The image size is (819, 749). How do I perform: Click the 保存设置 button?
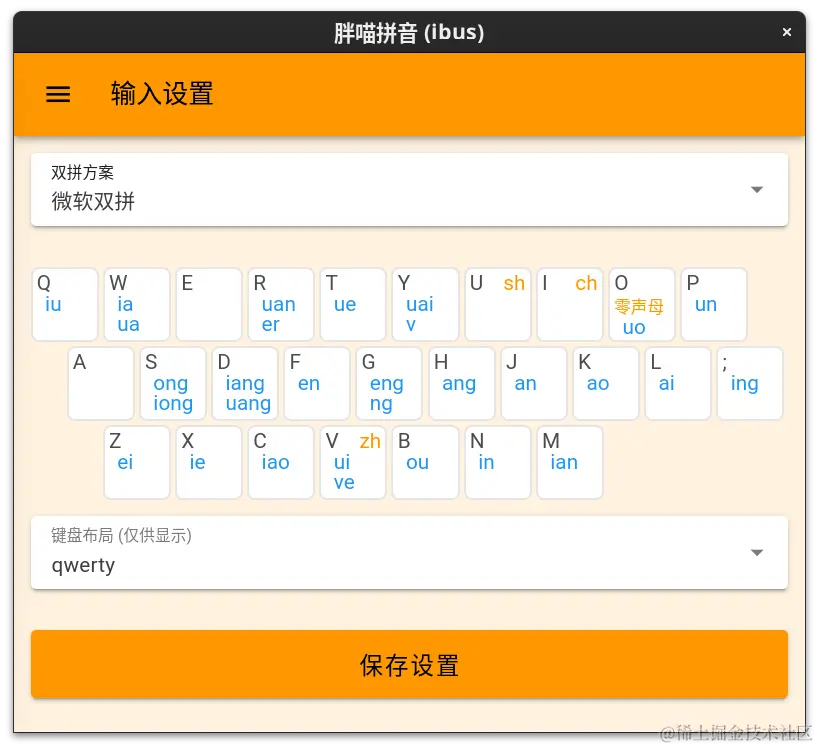[x=409, y=664]
